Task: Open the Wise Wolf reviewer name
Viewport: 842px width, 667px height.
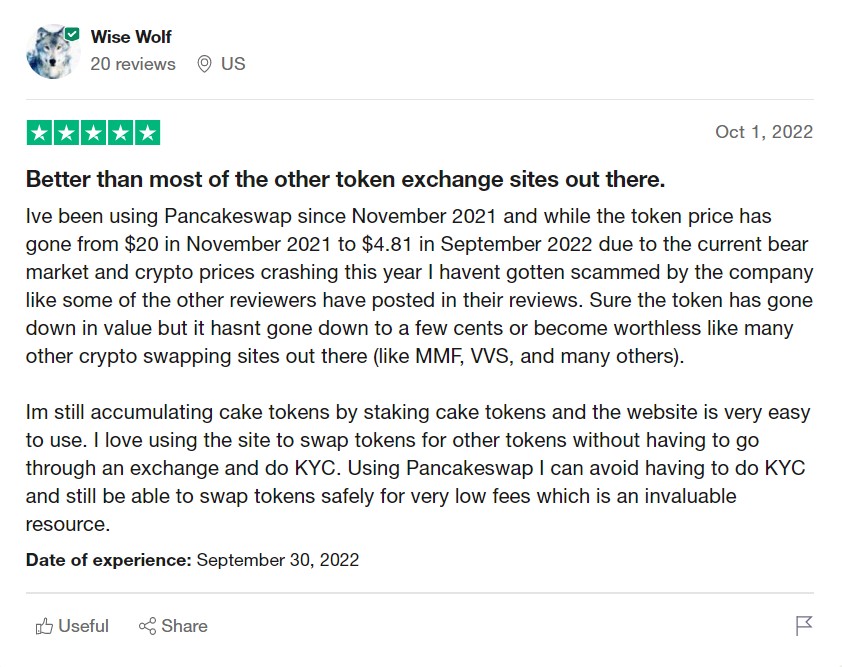Action: pos(131,37)
